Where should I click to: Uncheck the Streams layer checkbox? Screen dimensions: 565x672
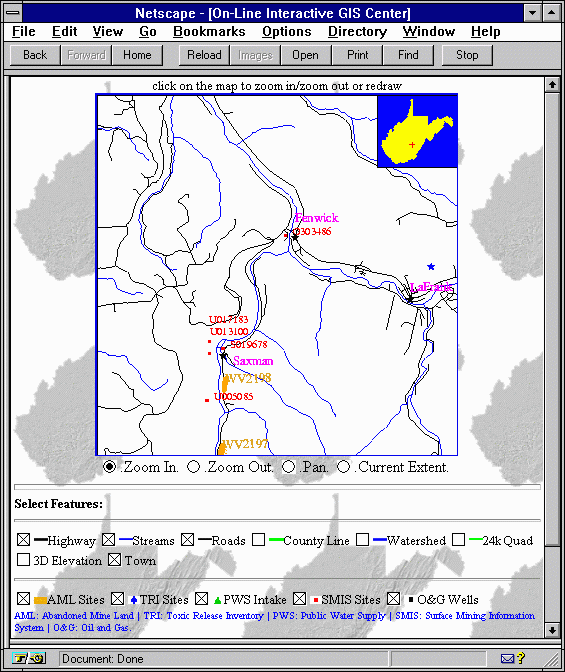(108, 540)
